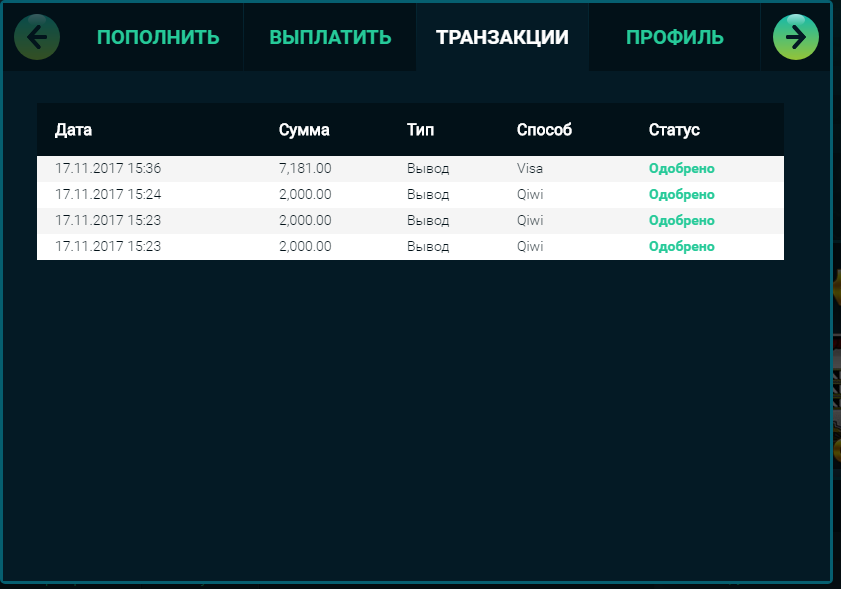Click the Дата column header

(73, 130)
